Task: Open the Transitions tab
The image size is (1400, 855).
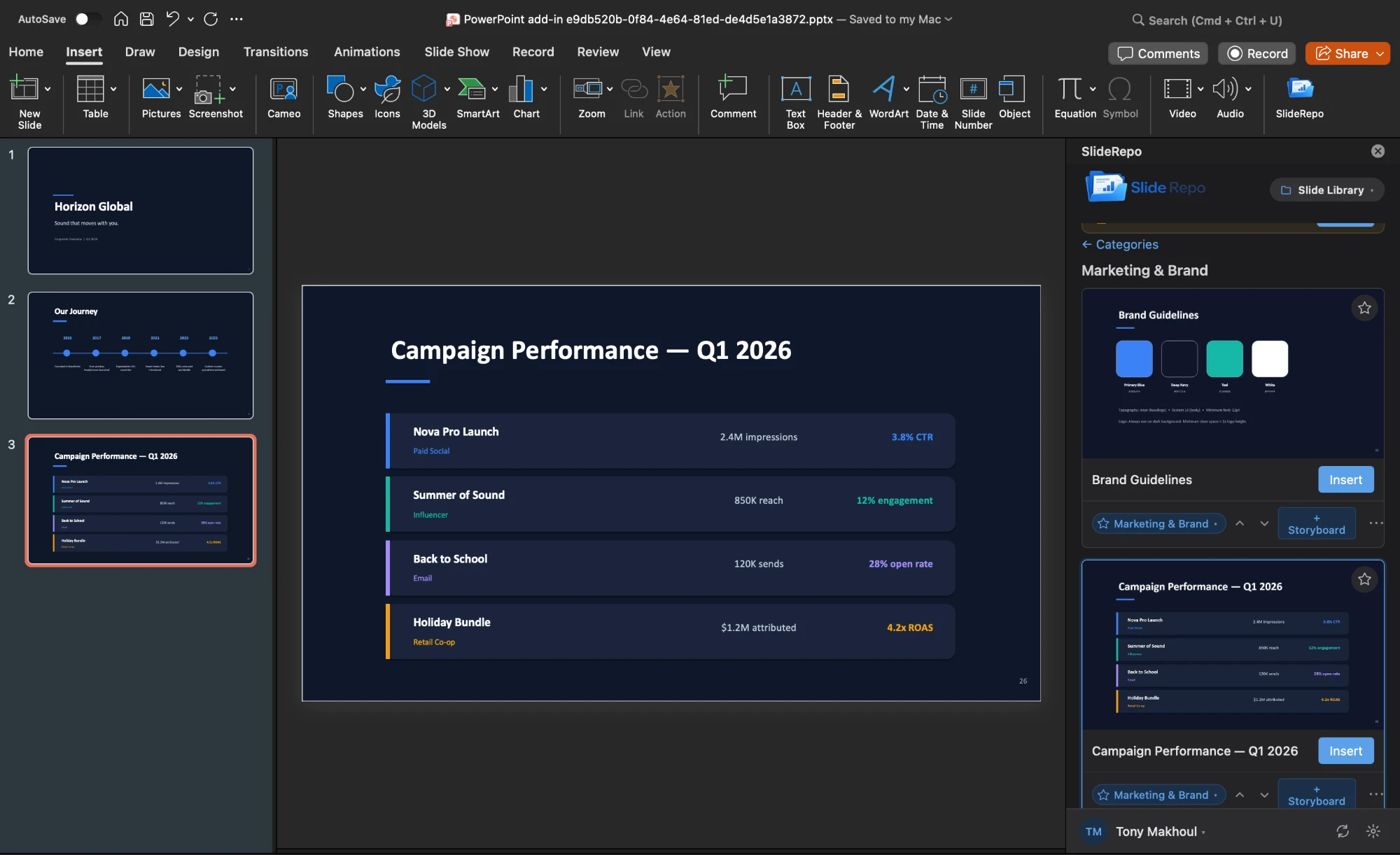Action: click(276, 52)
